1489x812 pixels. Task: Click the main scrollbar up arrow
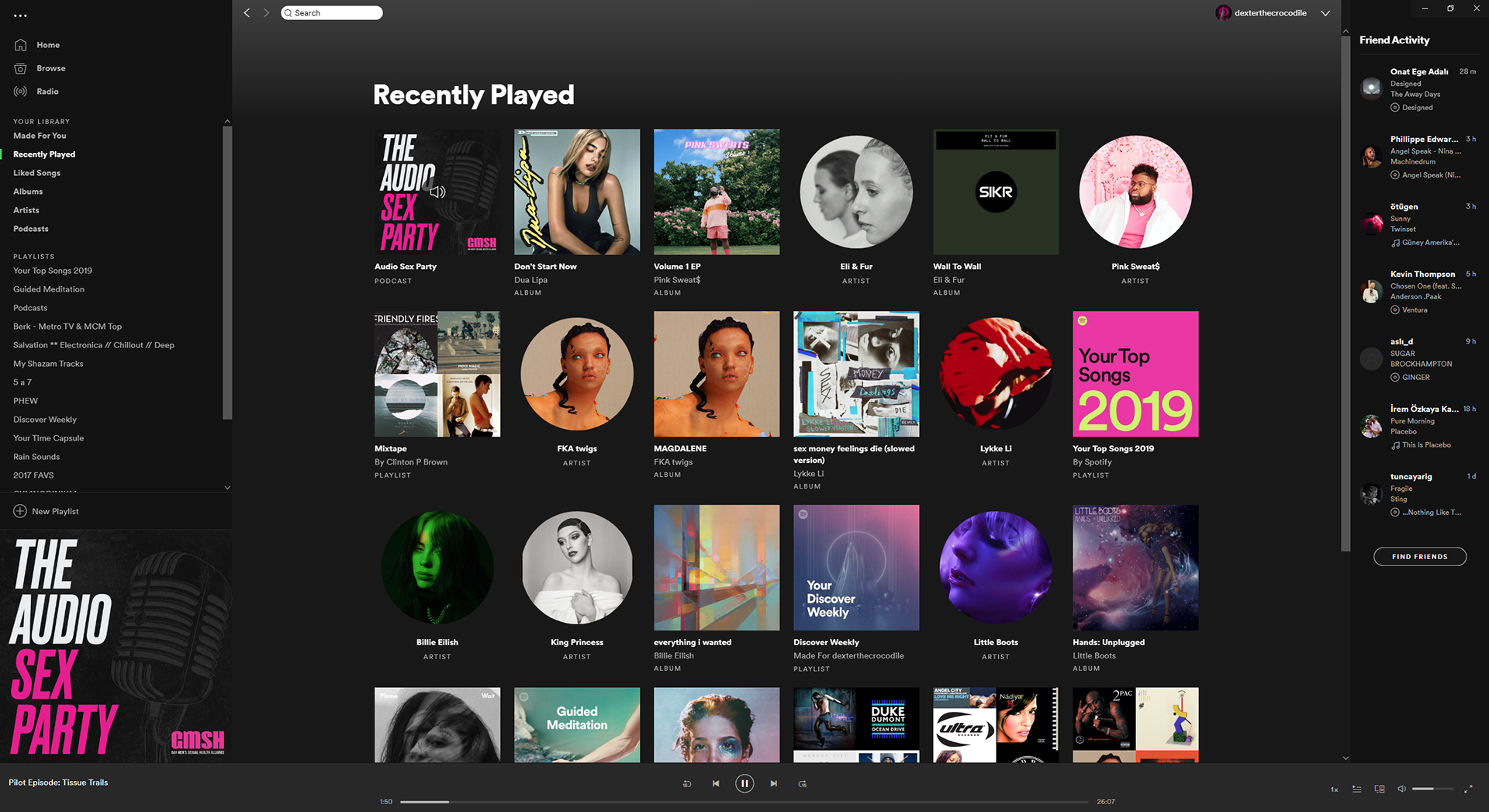[x=1346, y=32]
